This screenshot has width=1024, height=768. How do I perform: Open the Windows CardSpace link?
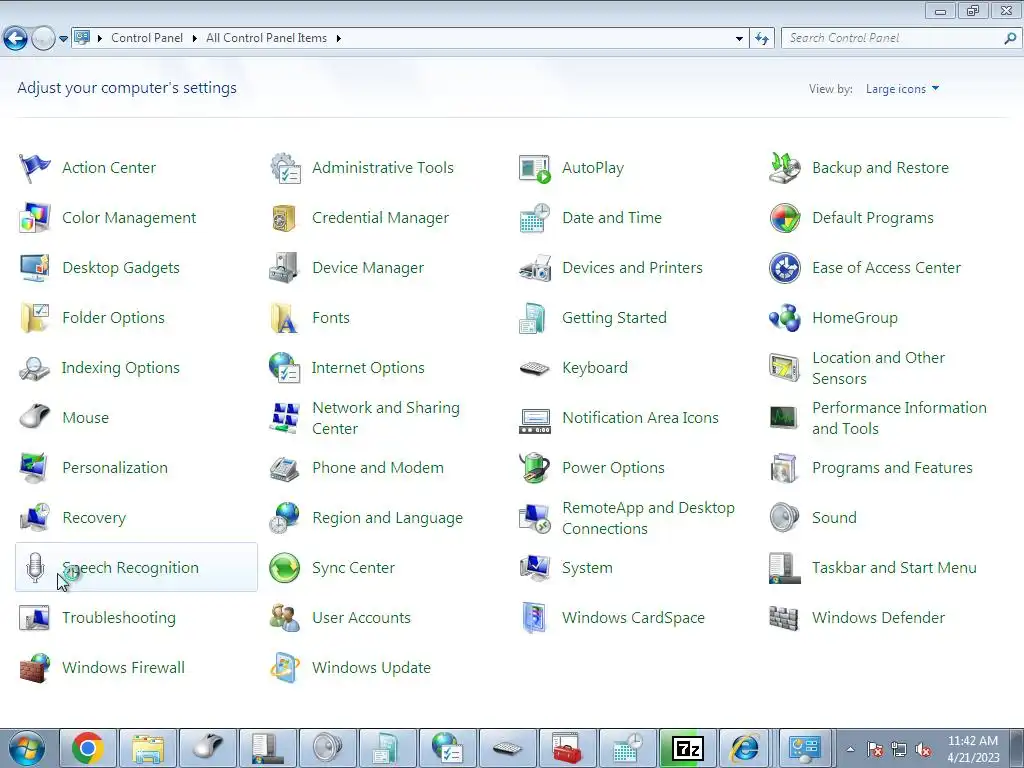pyautogui.click(x=633, y=618)
